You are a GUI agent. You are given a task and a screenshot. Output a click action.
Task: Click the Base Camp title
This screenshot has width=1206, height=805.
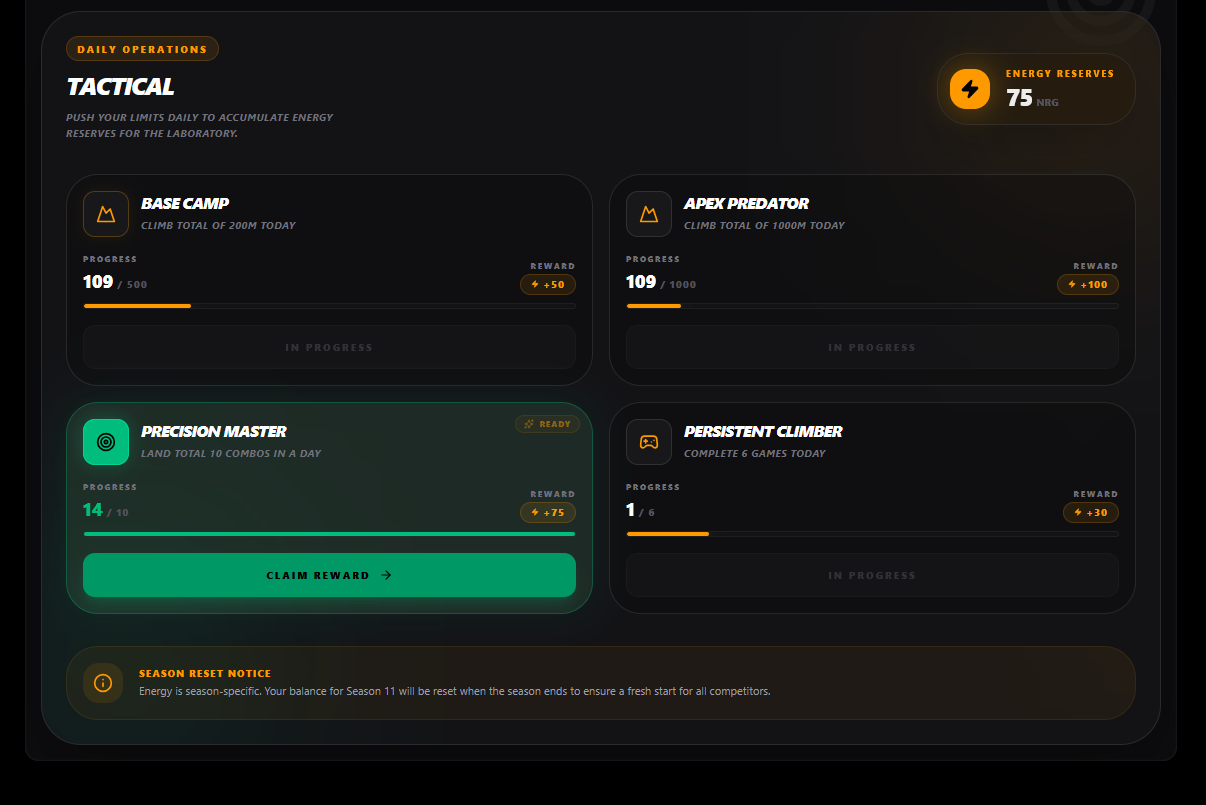point(185,203)
